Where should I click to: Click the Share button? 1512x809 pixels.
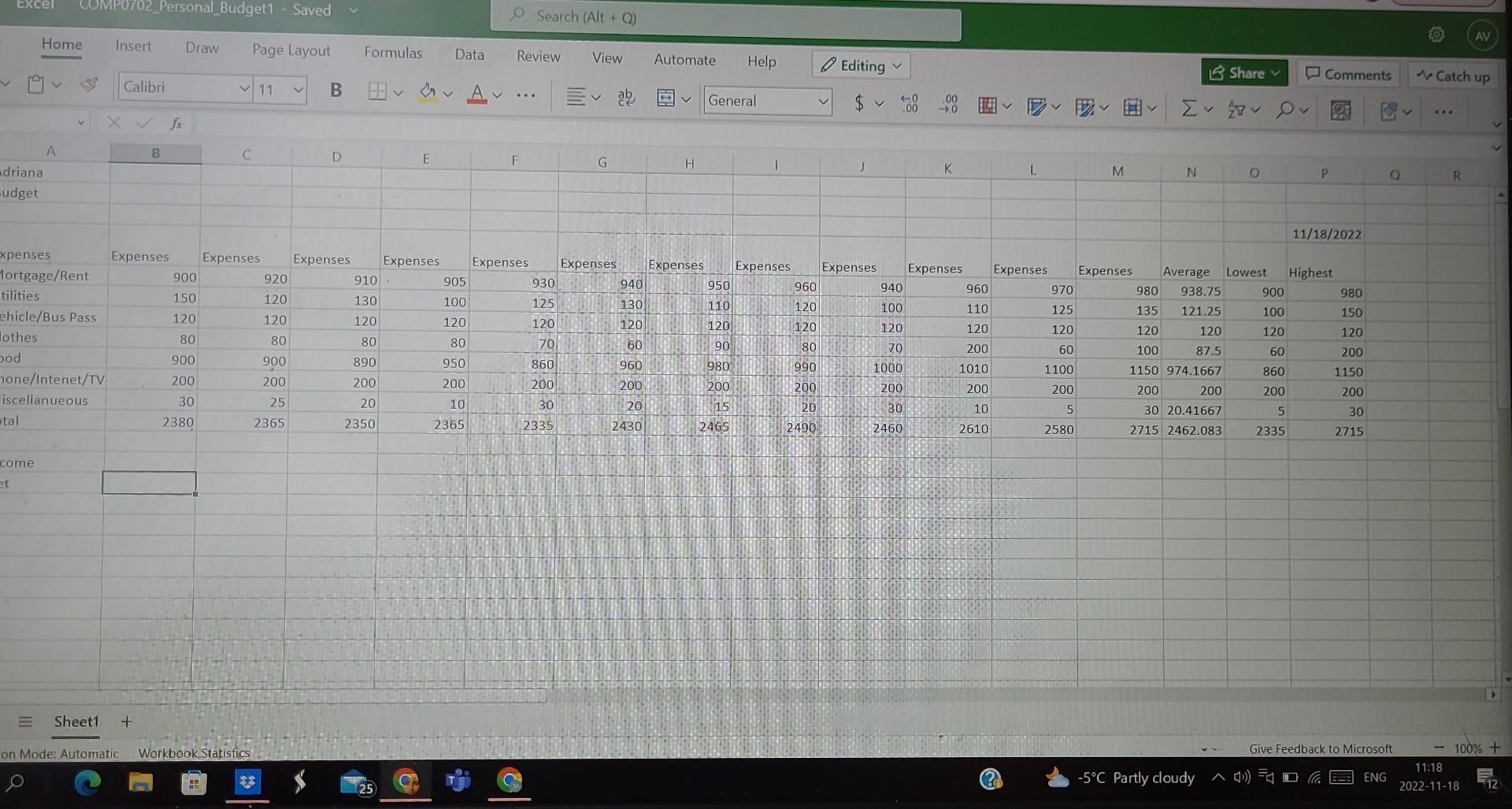tap(1243, 72)
